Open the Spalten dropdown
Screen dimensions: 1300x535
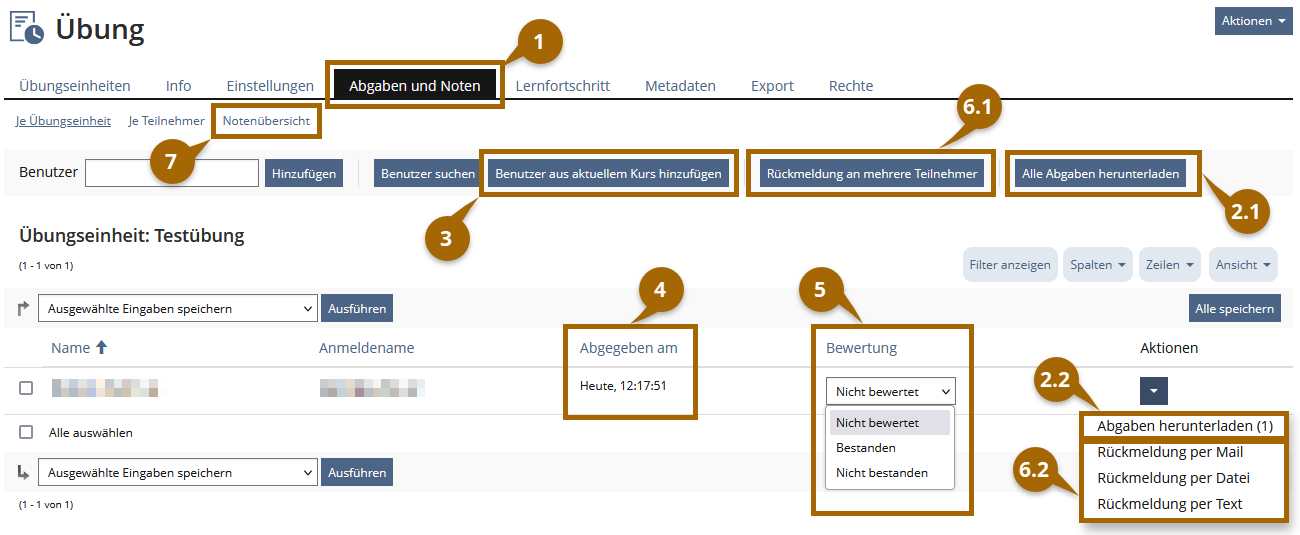pyautogui.click(x=1097, y=265)
